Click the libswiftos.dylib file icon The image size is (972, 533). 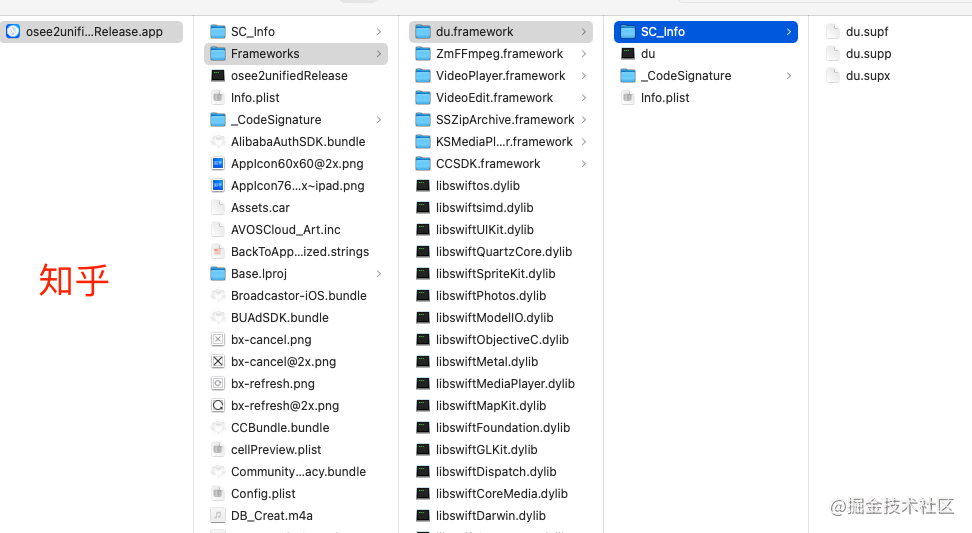(x=423, y=185)
